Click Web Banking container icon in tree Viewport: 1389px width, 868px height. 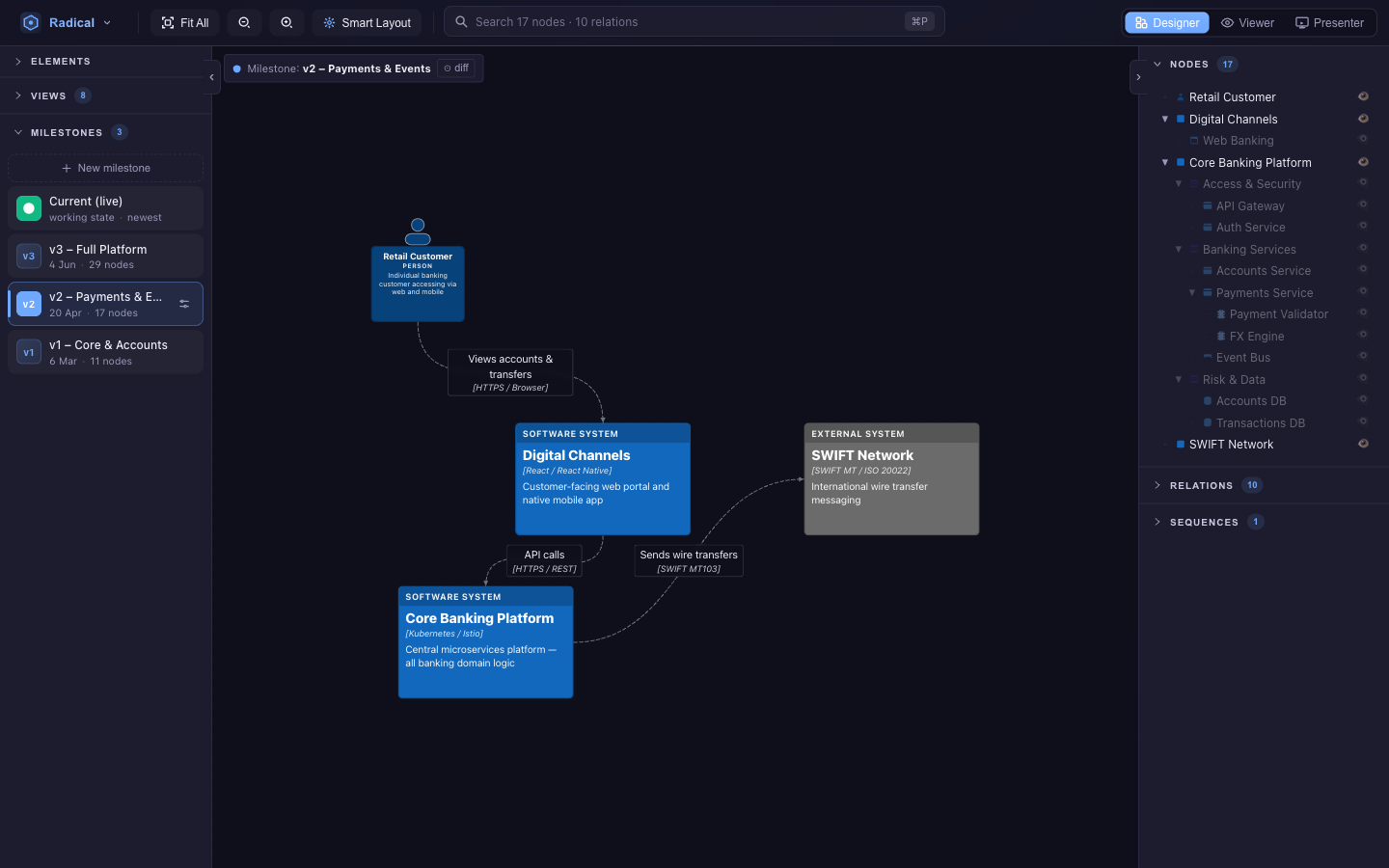click(1194, 141)
